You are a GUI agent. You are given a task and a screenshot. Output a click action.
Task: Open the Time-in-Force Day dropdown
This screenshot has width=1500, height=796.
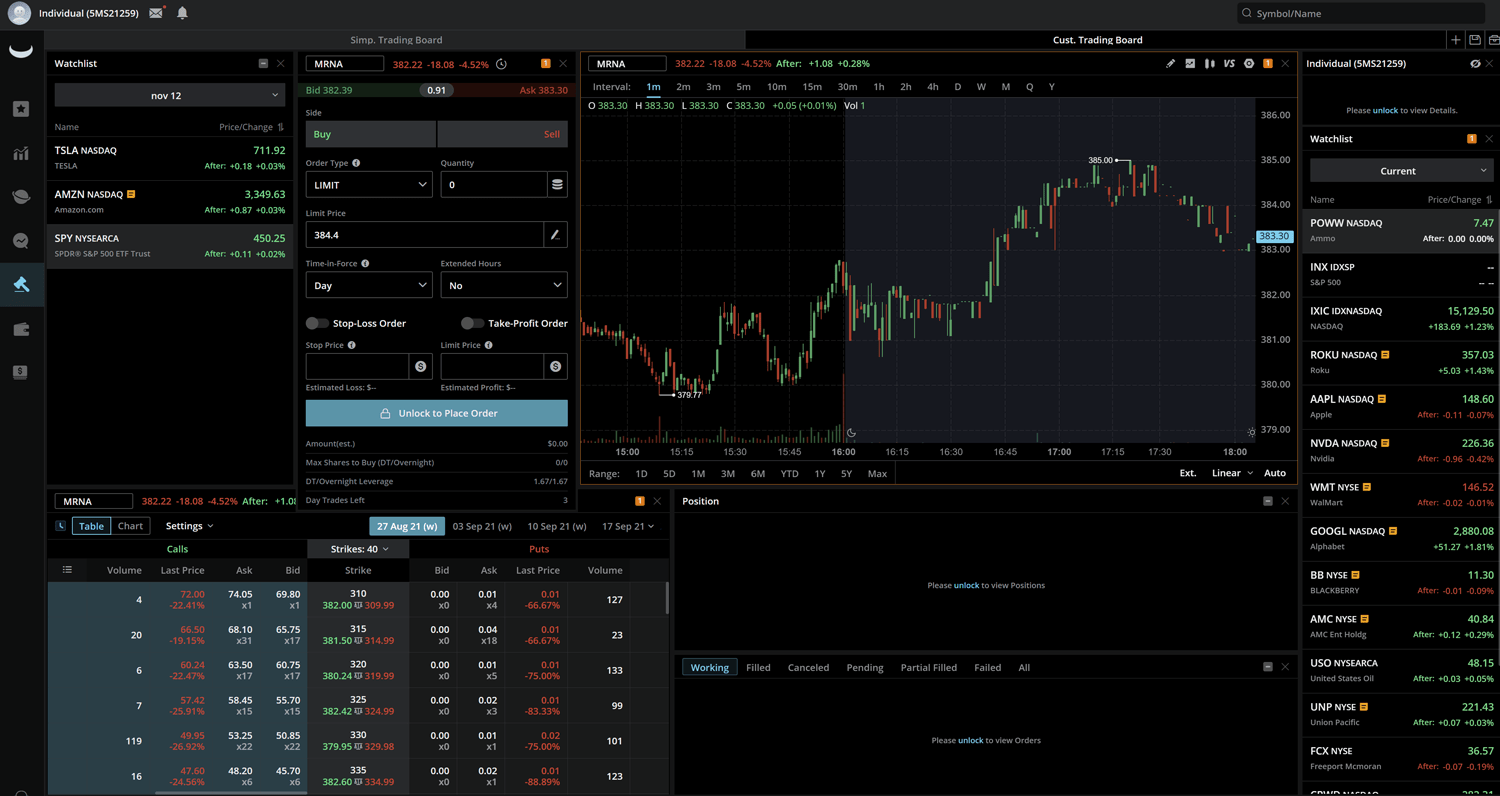click(x=369, y=285)
